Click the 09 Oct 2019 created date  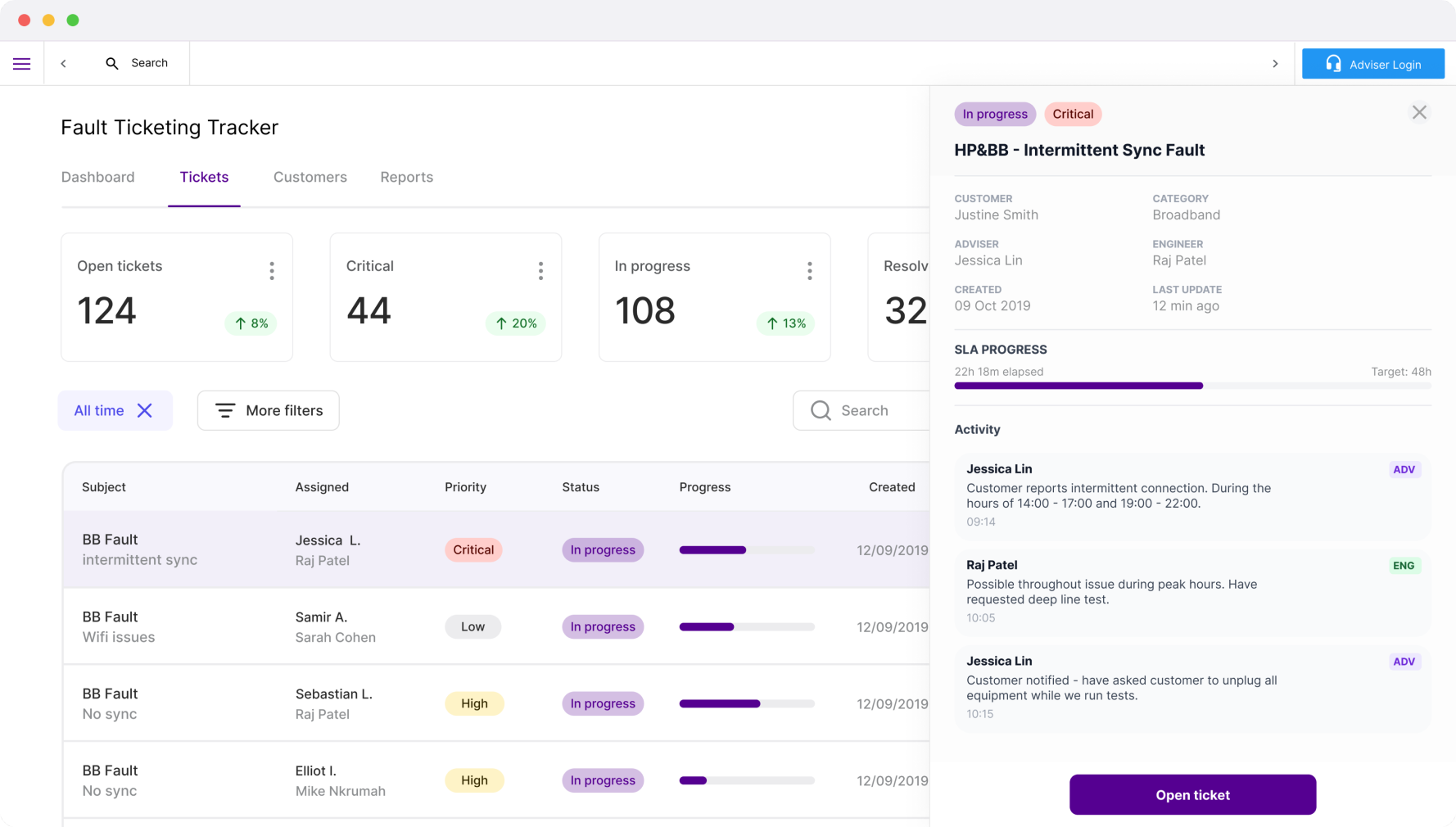point(993,306)
